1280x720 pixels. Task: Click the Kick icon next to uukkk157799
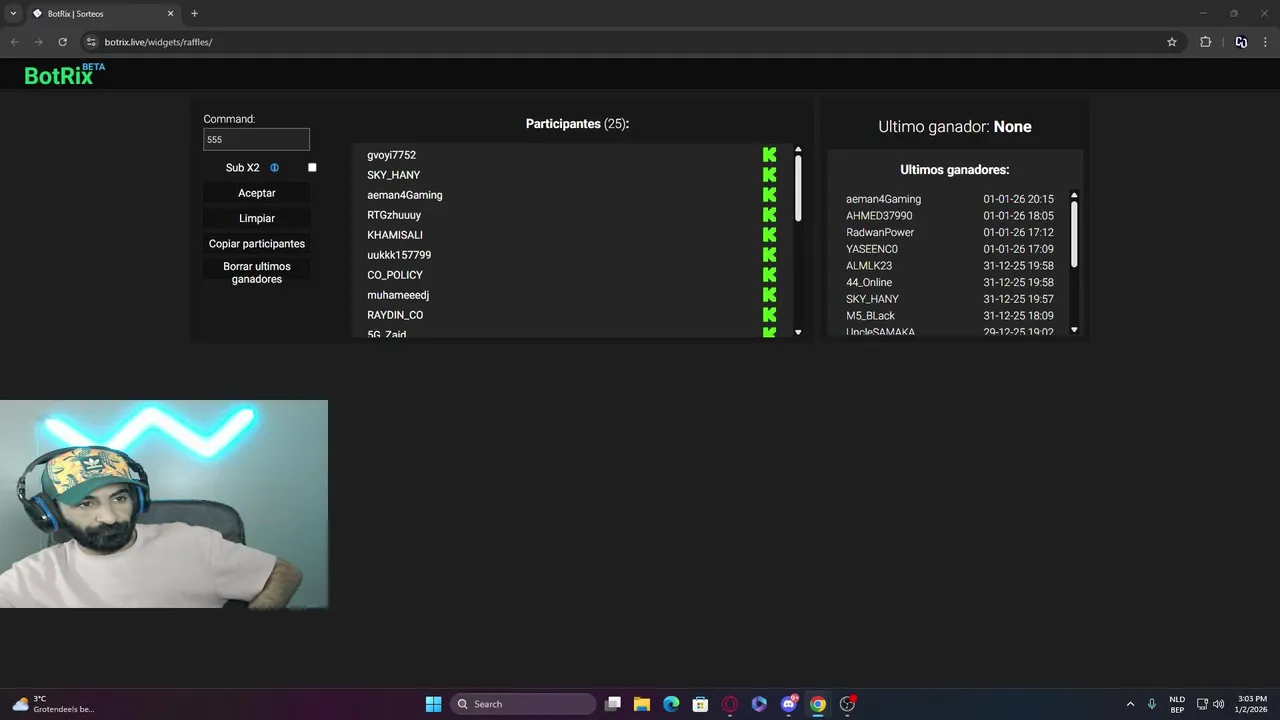(x=769, y=255)
